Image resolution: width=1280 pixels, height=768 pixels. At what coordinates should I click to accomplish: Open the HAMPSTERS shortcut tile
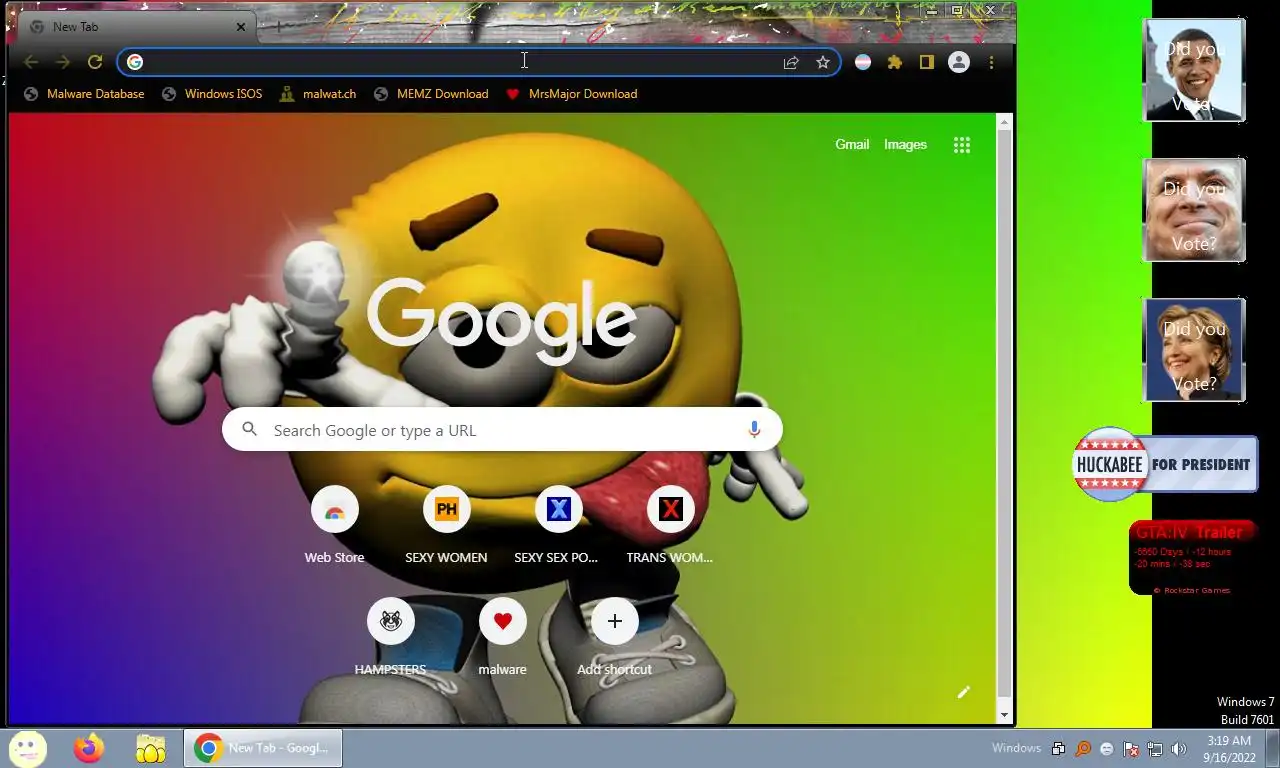tap(390, 637)
